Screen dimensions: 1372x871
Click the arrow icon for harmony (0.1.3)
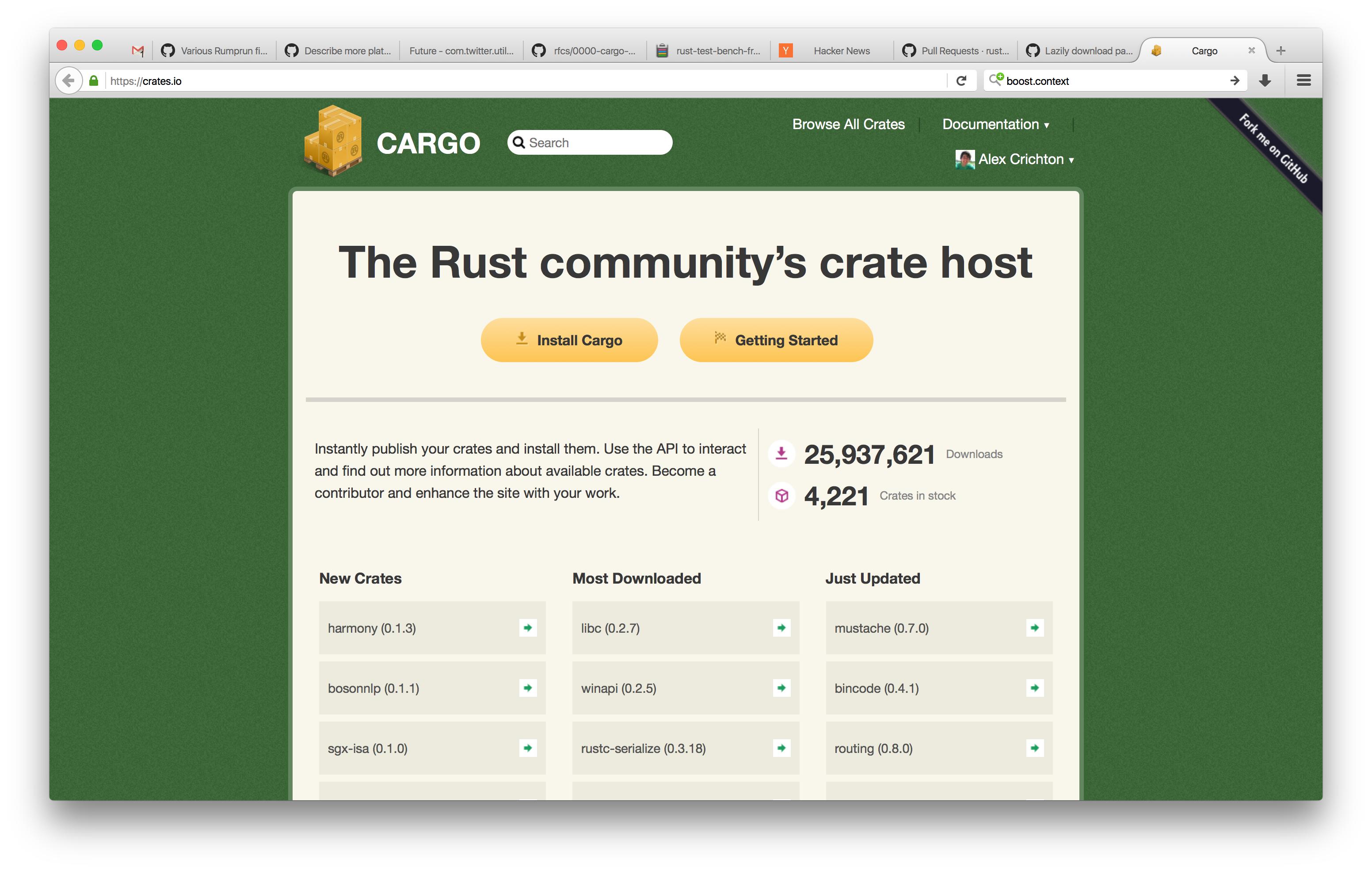(528, 627)
